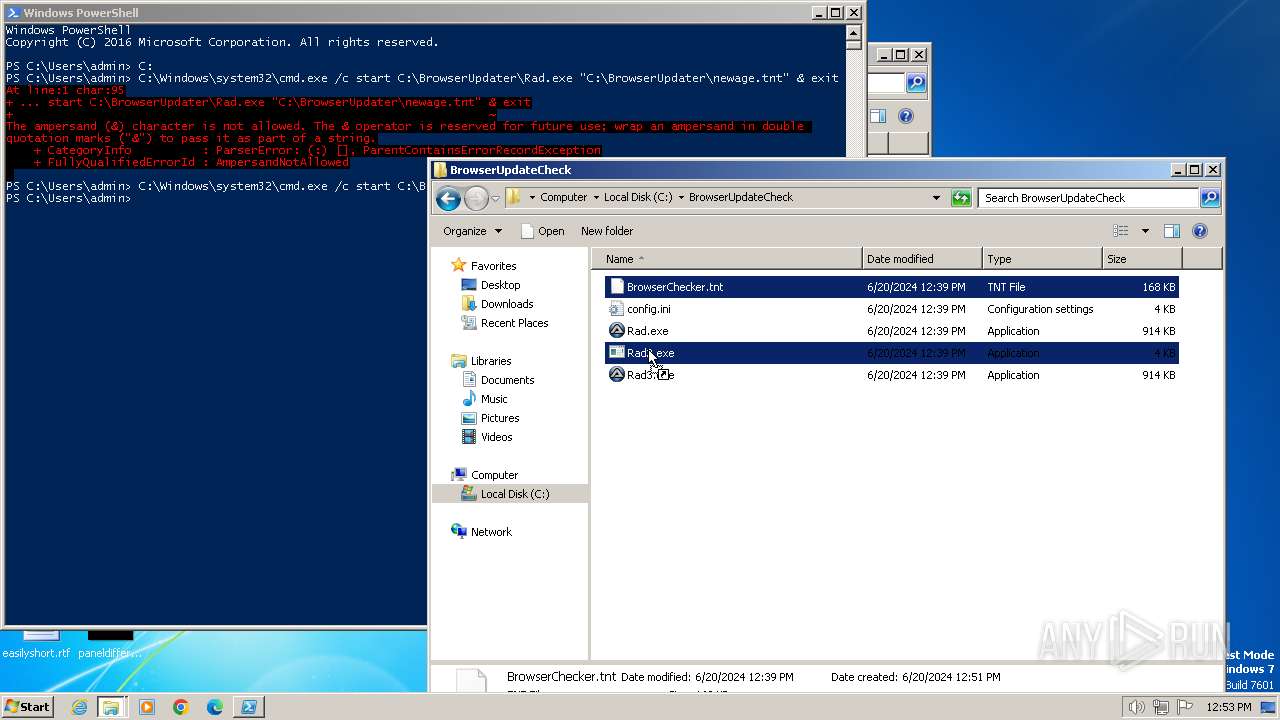The image size is (1280, 720).
Task: Click the PowerShell window title bar icon
Action: click(x=12, y=13)
